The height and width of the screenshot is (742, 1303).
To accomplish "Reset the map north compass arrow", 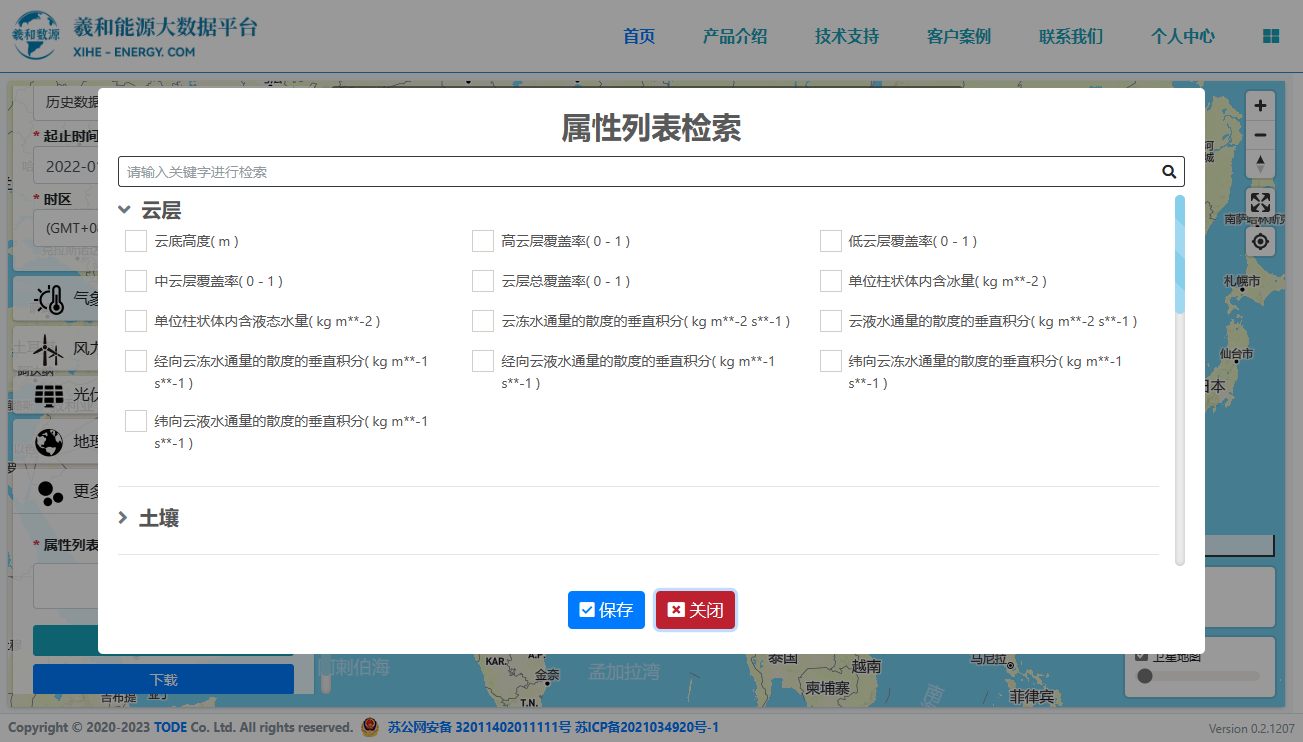I will [1260, 164].
